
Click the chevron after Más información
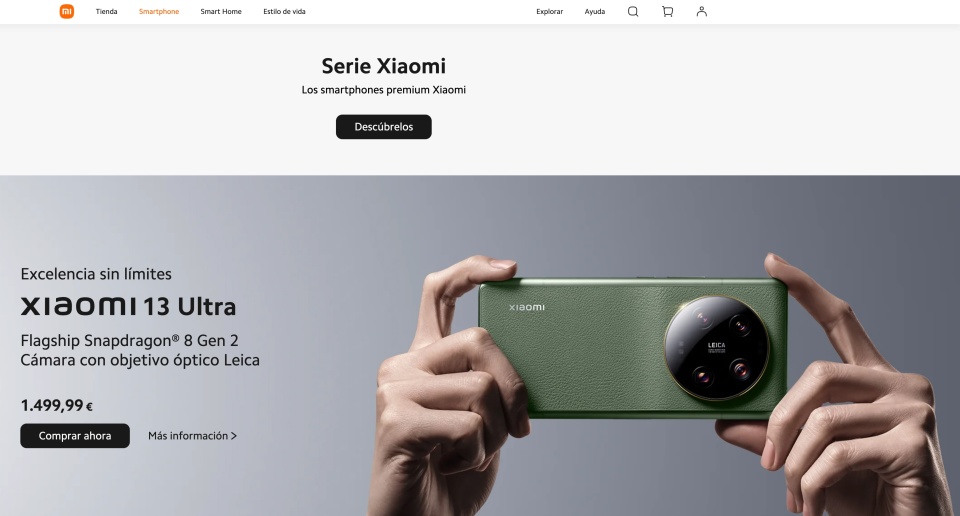point(234,436)
